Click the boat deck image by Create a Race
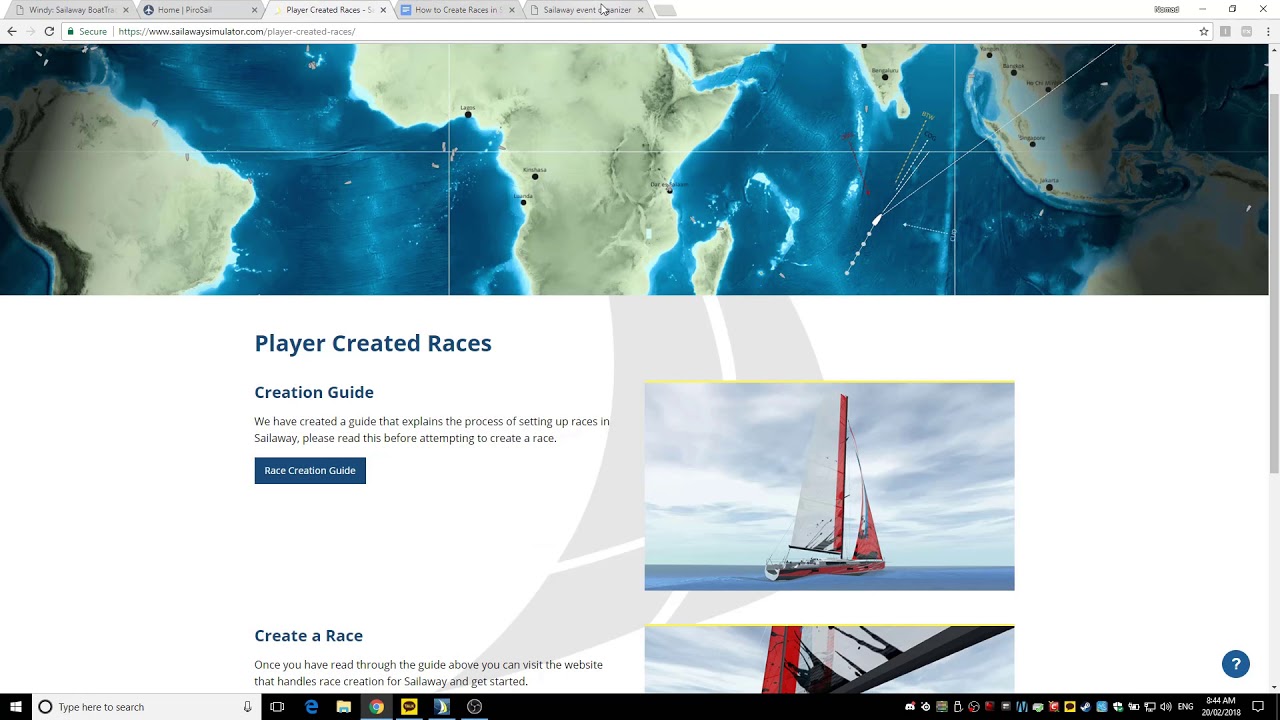This screenshot has height=720, width=1280. coord(829,659)
